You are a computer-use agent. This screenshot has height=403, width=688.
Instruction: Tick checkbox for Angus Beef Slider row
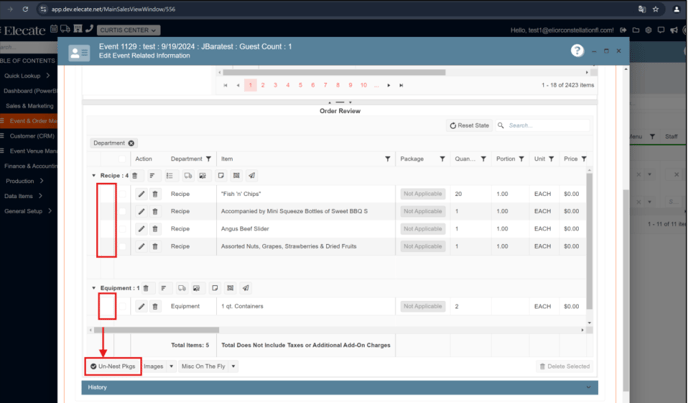click(122, 229)
